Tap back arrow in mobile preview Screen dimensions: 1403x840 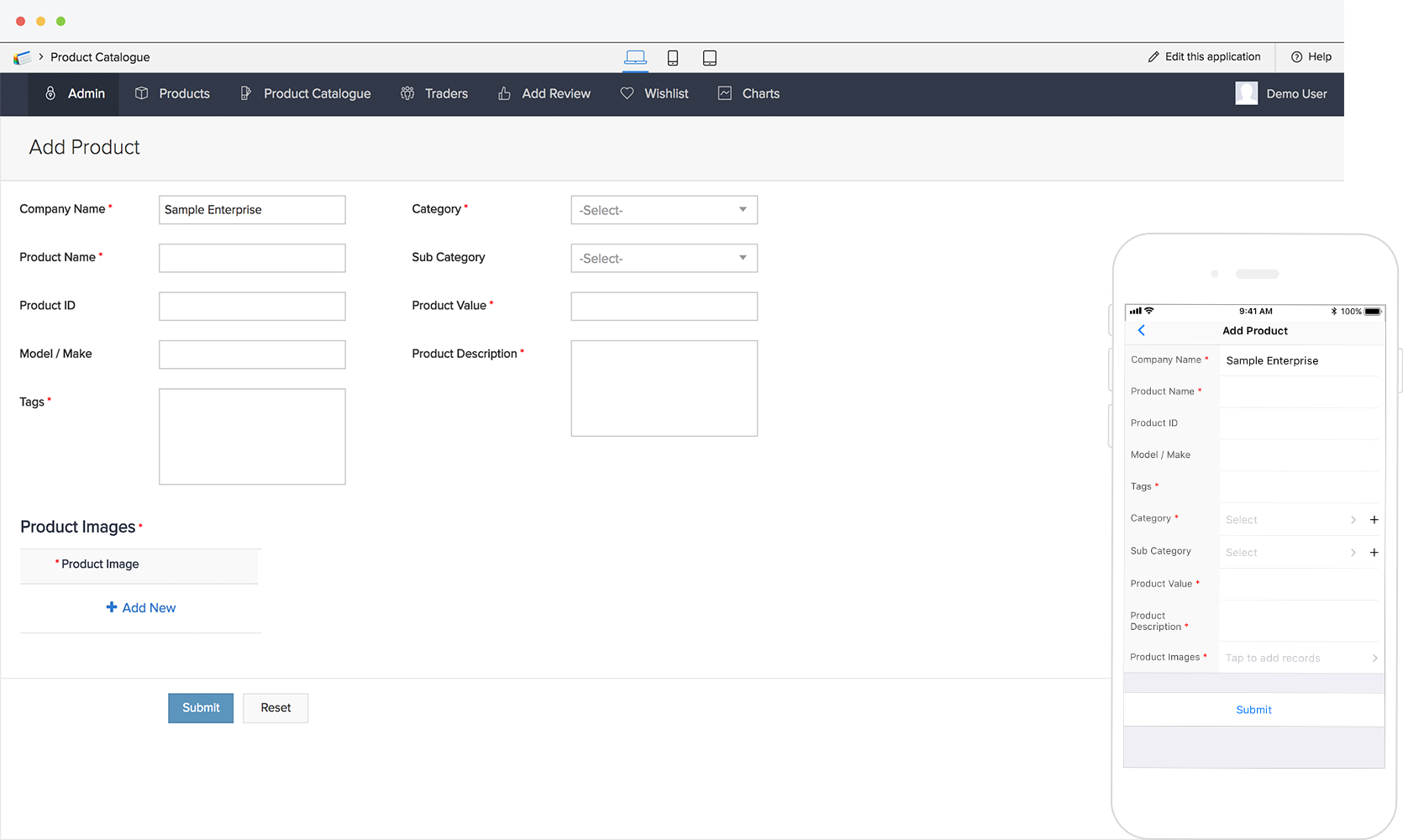pyautogui.click(x=1142, y=330)
